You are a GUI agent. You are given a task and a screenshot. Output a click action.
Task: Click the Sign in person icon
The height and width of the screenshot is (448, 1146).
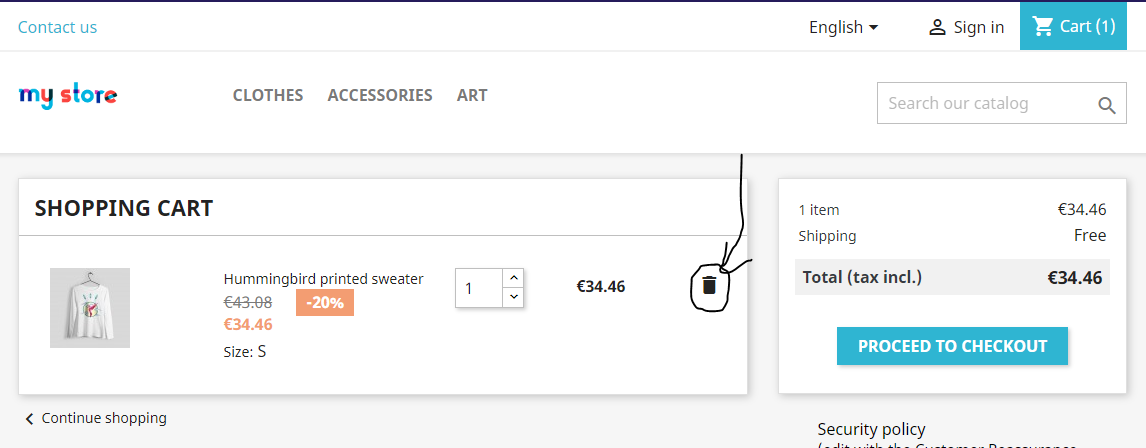pyautogui.click(x=937, y=28)
